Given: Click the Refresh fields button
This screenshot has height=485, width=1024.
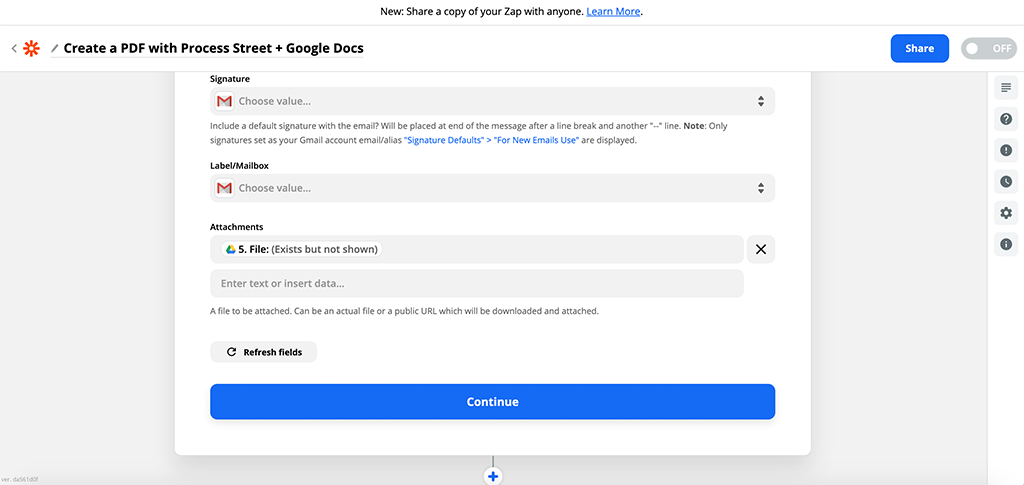Looking at the screenshot, I should [x=263, y=352].
